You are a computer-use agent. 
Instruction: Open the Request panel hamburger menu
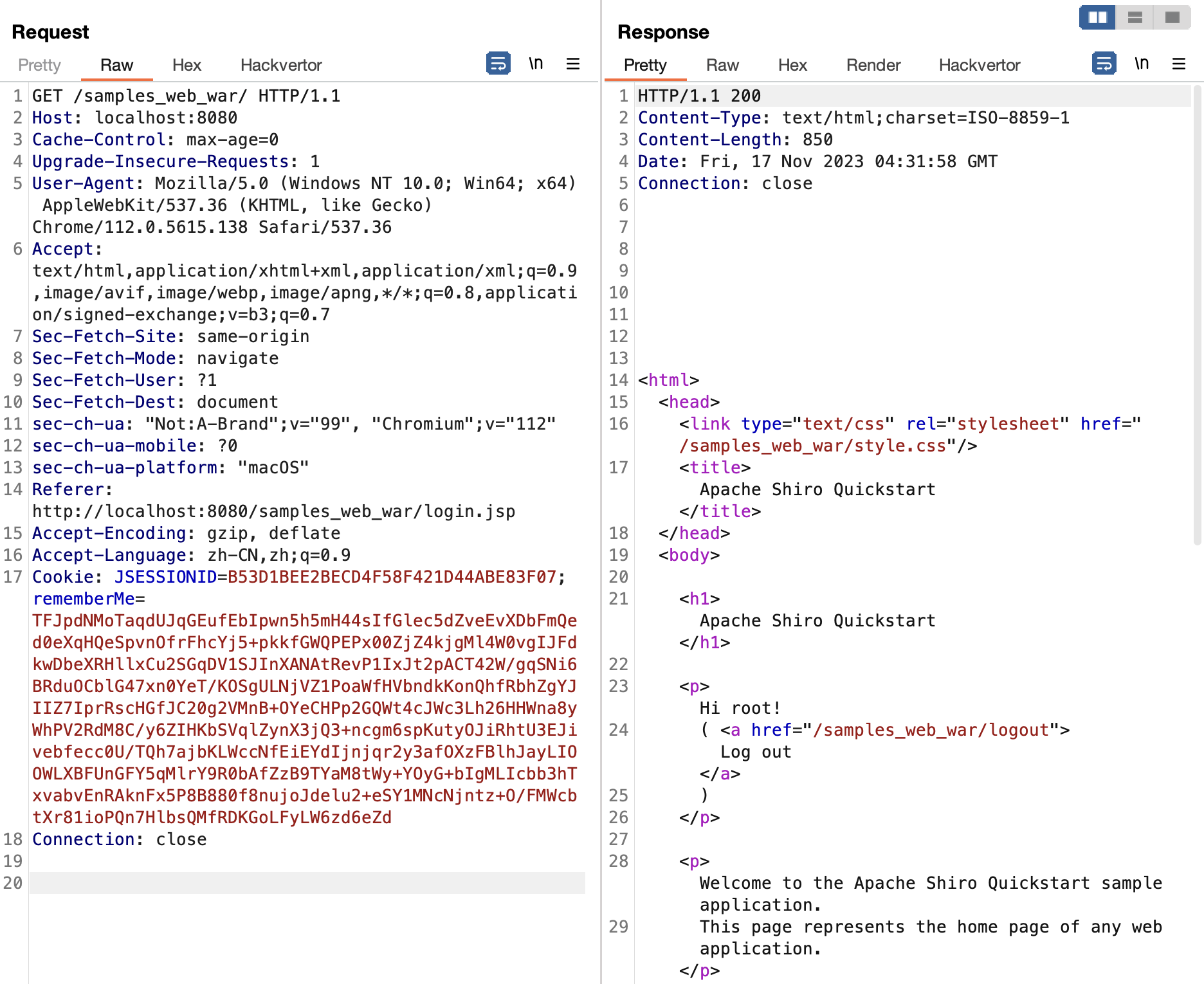573,64
